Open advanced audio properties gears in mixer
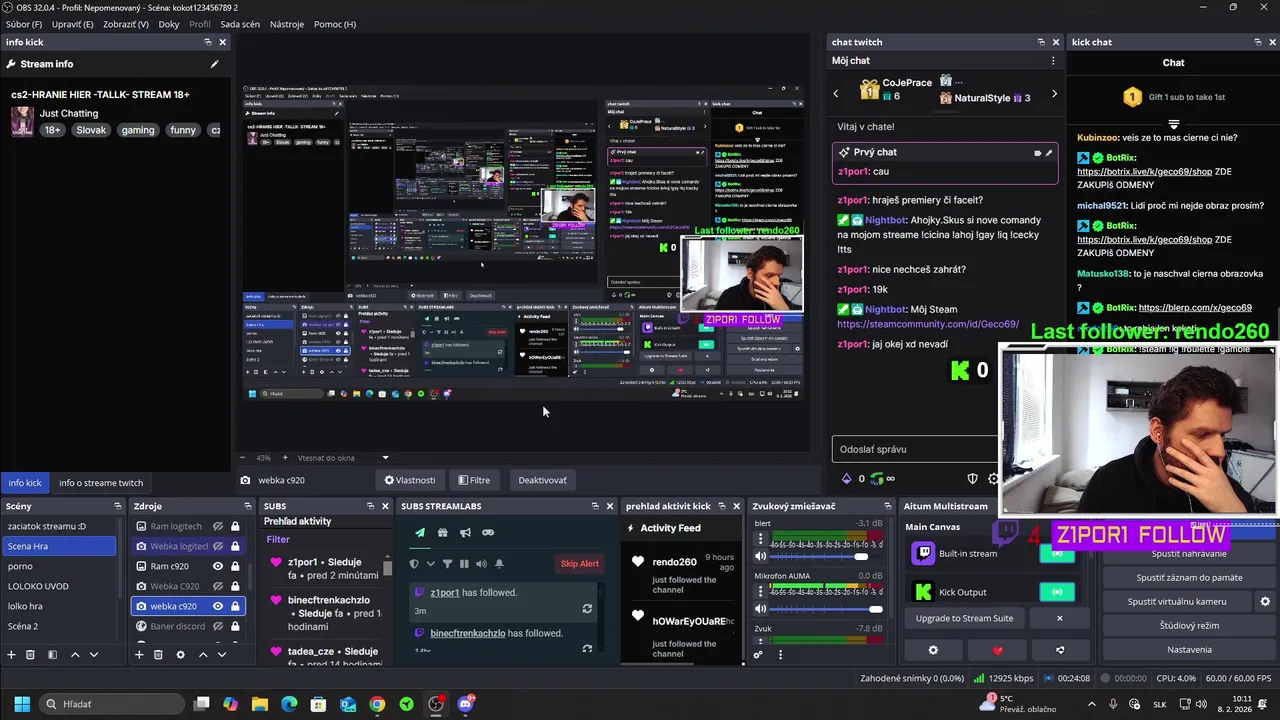 tap(758, 655)
